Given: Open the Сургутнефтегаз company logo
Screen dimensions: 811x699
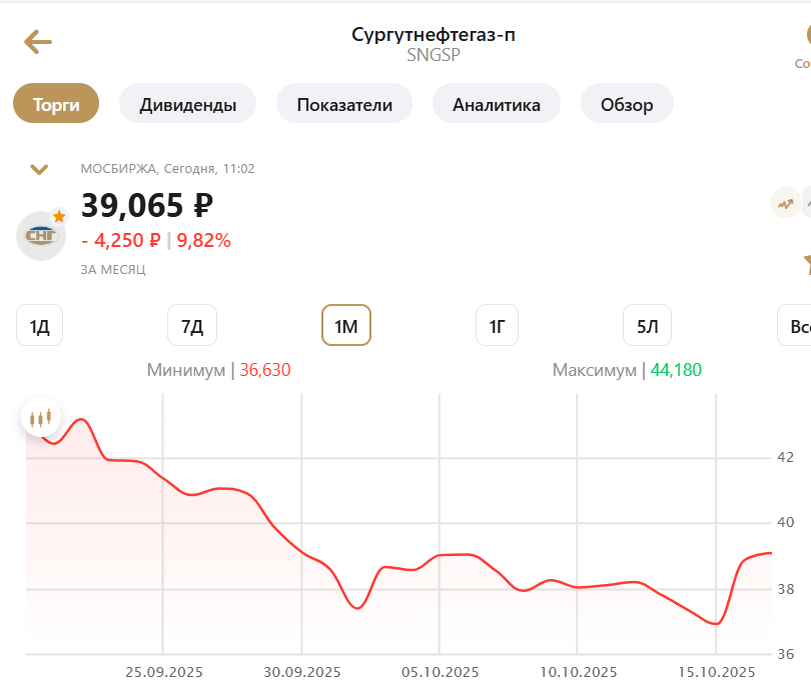Looking at the screenshot, I should pos(41,236).
